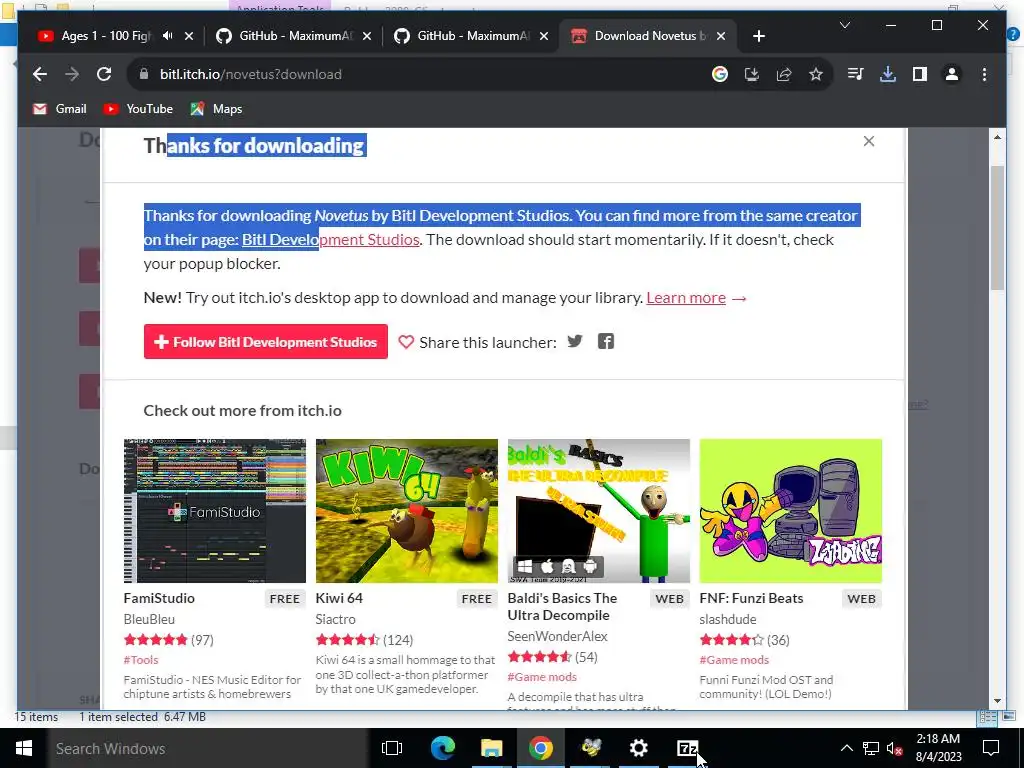Open the network tray icon
This screenshot has width=1024, height=768.
(x=871, y=748)
